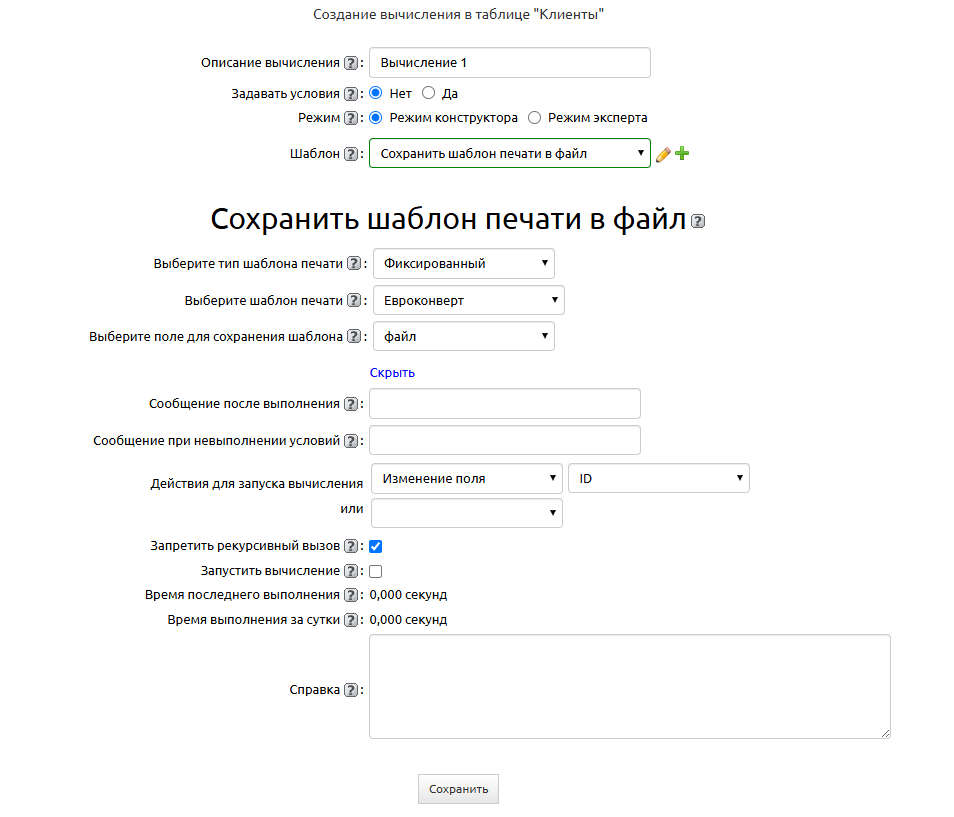954x817 pixels.
Task: Switch to Режим эксперта radio option
Action: click(535, 118)
